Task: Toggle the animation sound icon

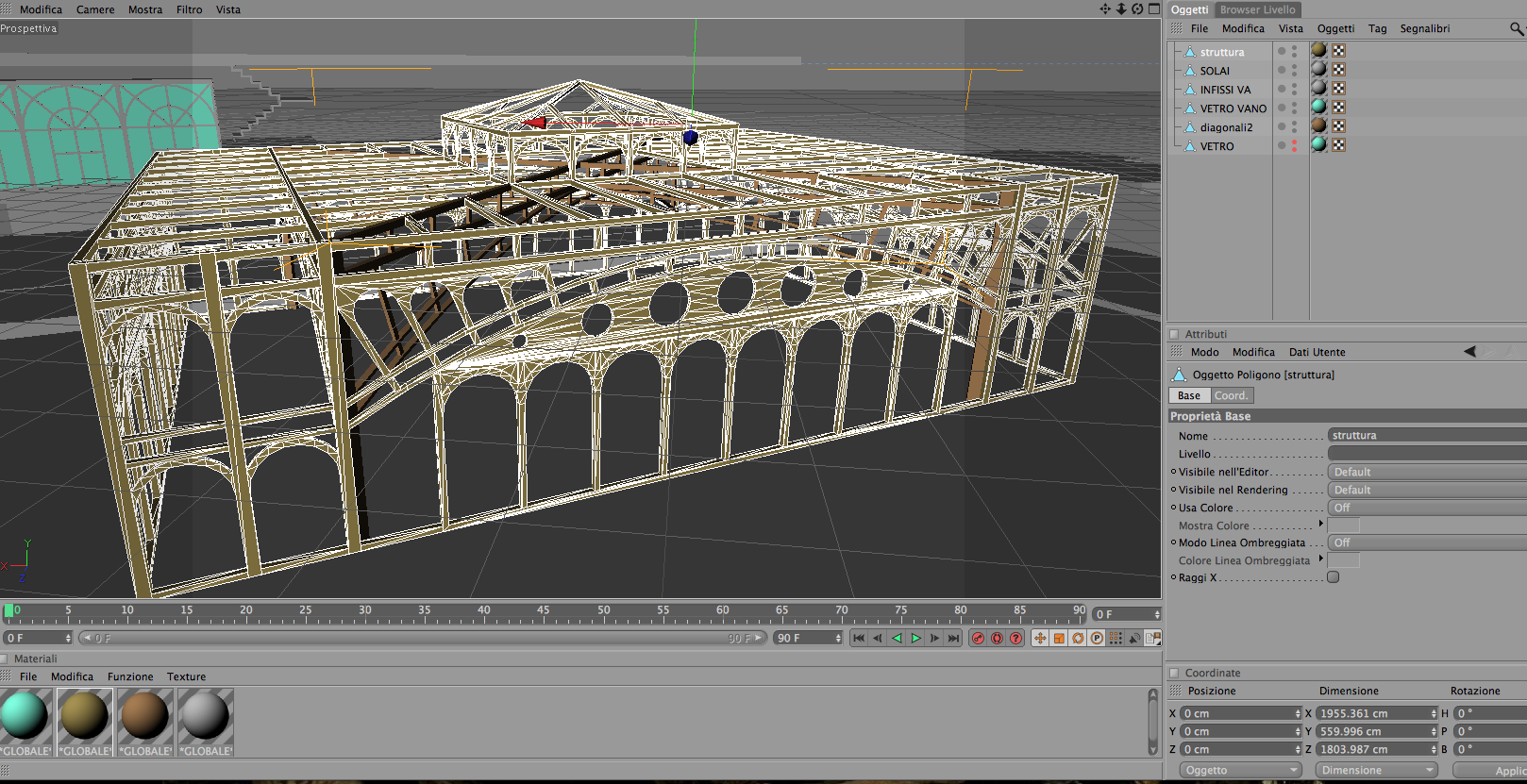Action: (1134, 639)
